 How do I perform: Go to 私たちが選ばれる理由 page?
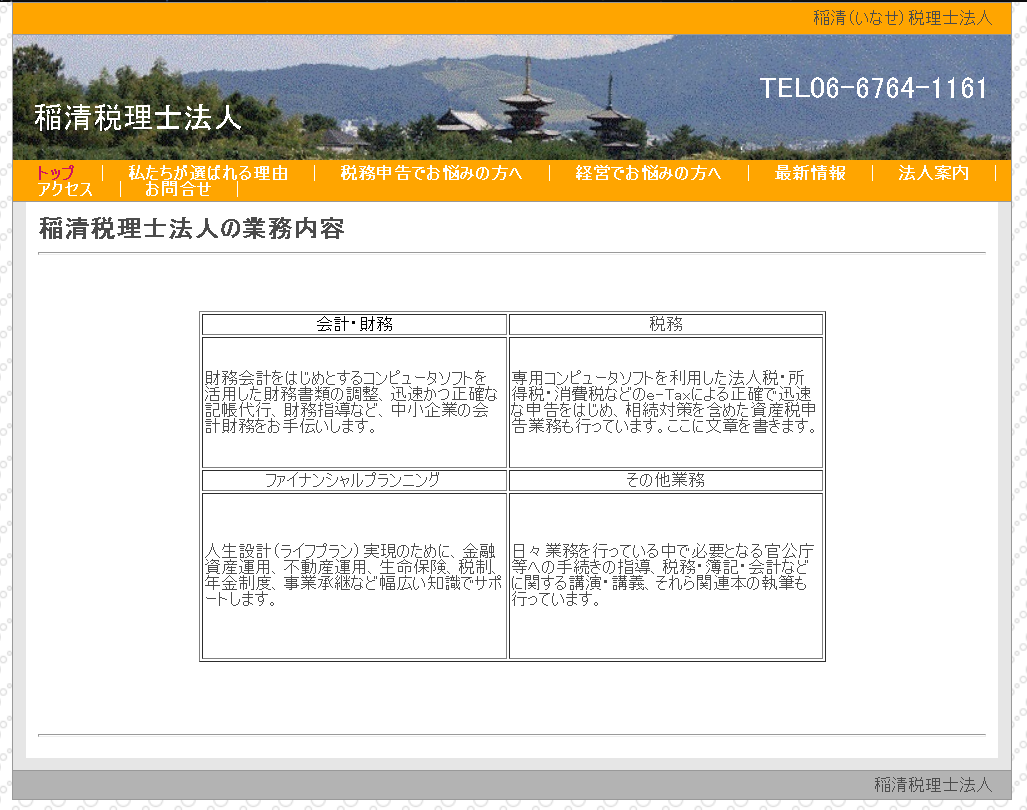(x=208, y=173)
